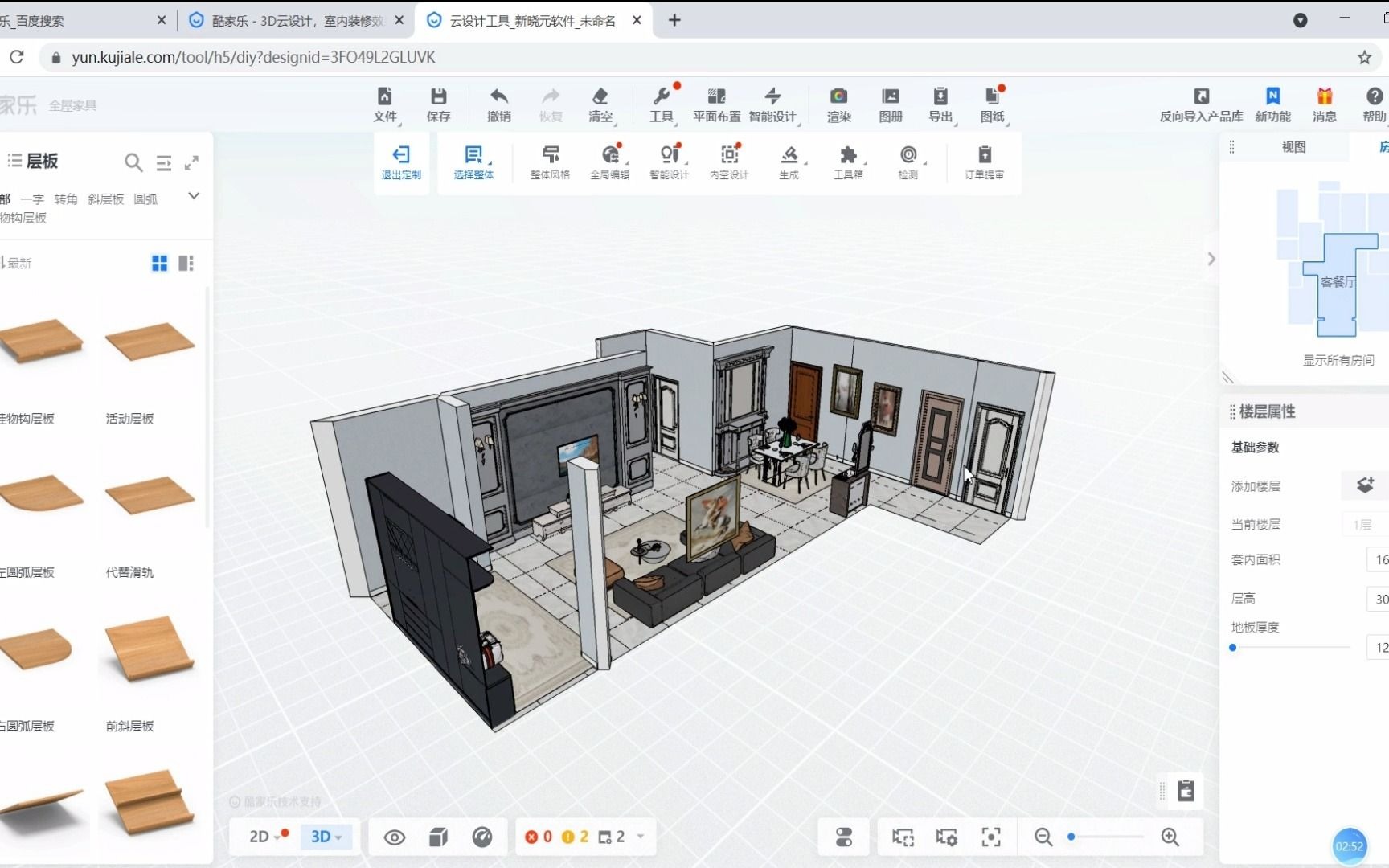Open the 工具箱 toolbox
1389x868 pixels.
[x=848, y=162]
